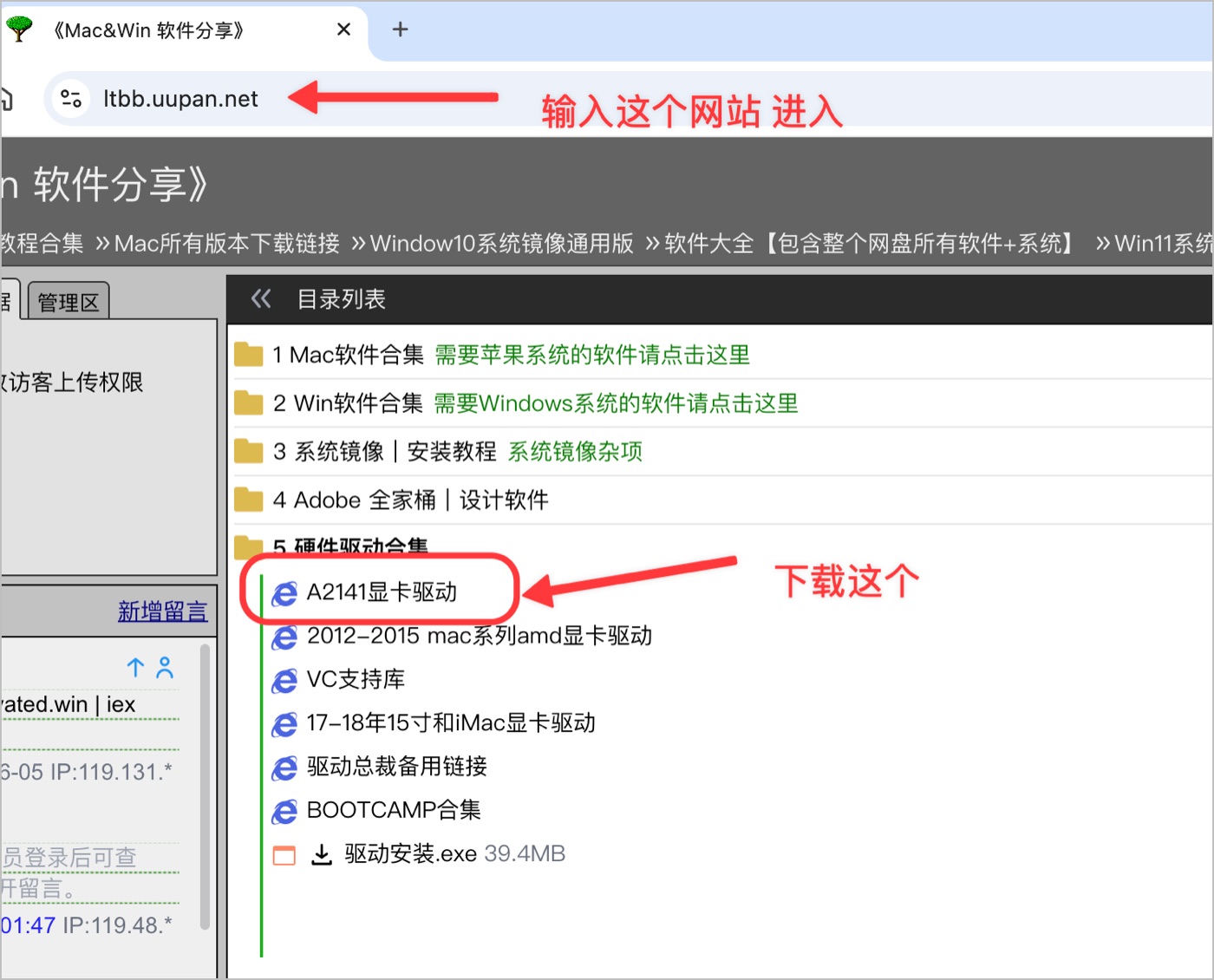Click folder icon of 1 Mac软件合集
The width and height of the screenshot is (1214, 980).
tap(249, 355)
